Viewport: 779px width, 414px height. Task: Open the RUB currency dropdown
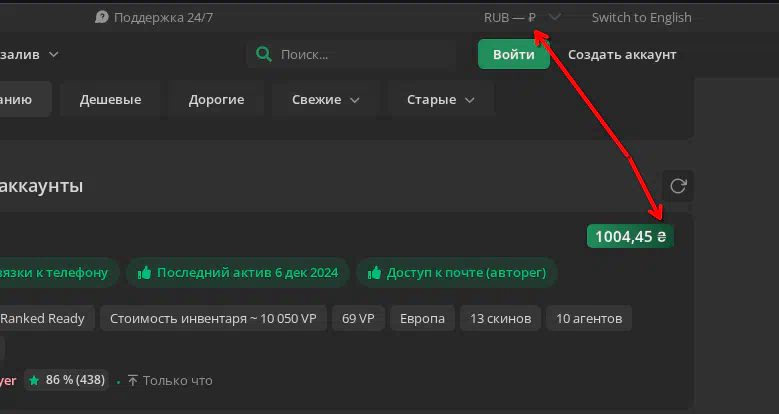(x=522, y=17)
